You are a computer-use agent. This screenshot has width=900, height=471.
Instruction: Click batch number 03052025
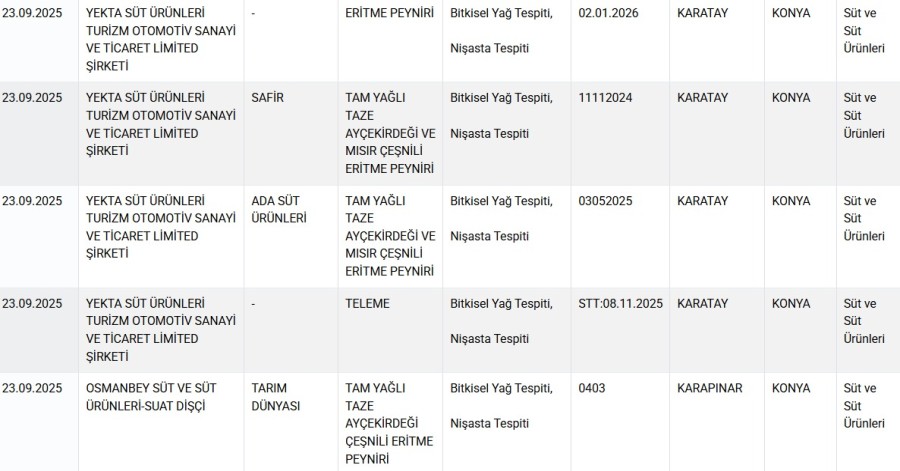[605, 201]
